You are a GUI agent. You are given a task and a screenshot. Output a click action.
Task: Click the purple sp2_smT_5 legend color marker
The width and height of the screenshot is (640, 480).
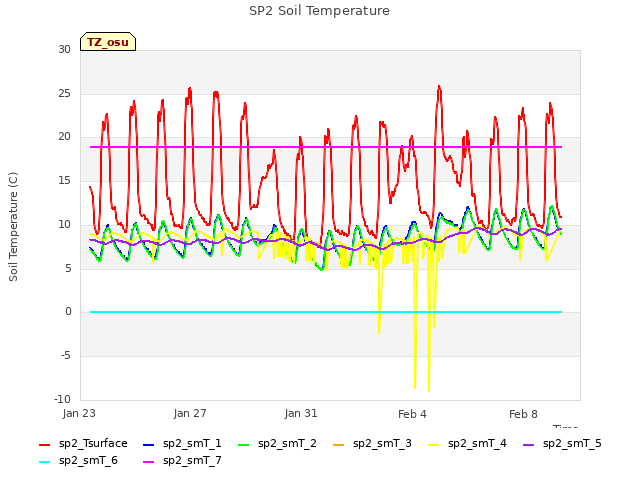pos(529,444)
